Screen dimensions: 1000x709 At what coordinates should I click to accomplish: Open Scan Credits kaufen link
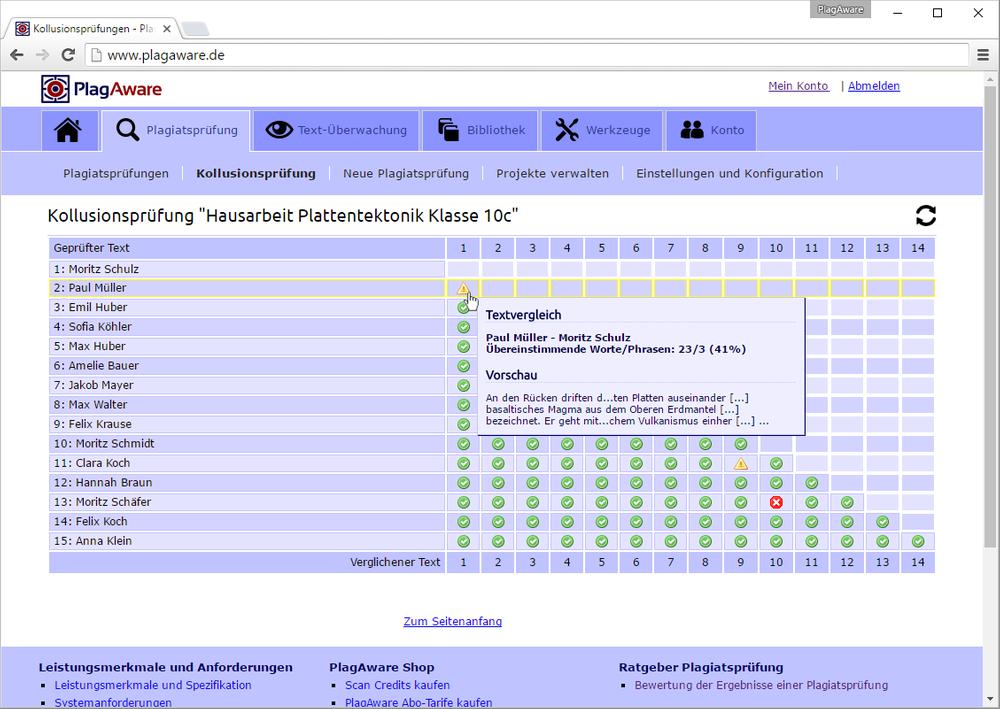(397, 685)
